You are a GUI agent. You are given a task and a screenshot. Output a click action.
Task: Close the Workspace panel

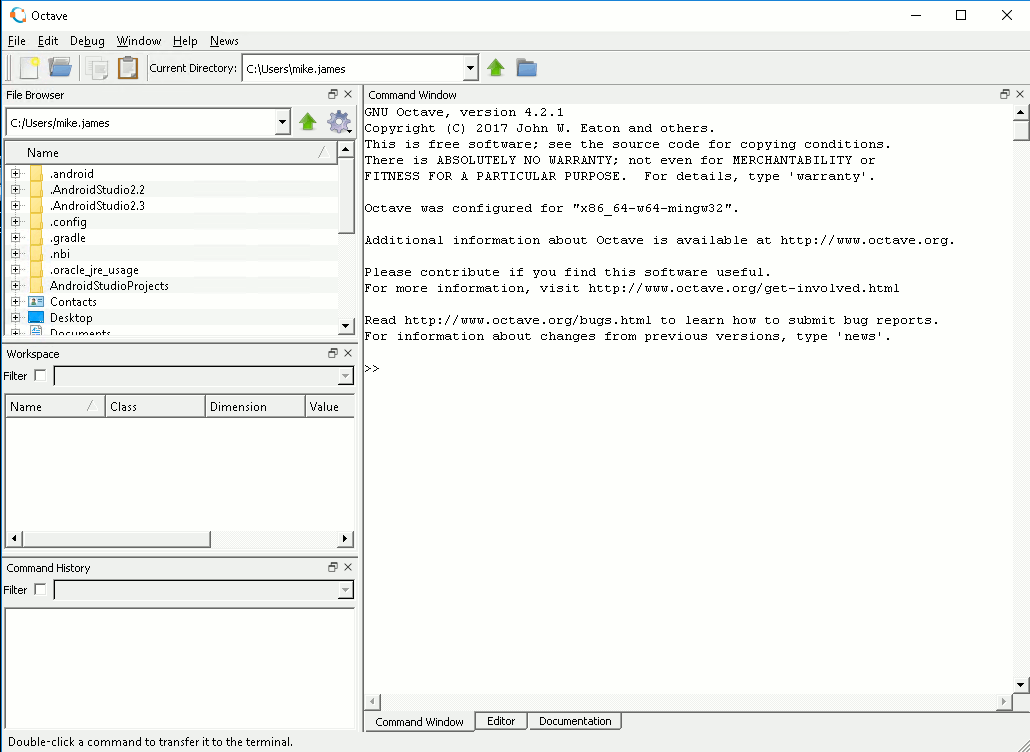[348, 353]
